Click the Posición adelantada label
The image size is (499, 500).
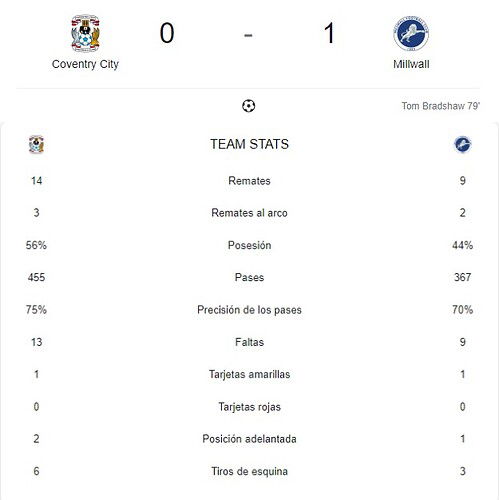click(249, 439)
